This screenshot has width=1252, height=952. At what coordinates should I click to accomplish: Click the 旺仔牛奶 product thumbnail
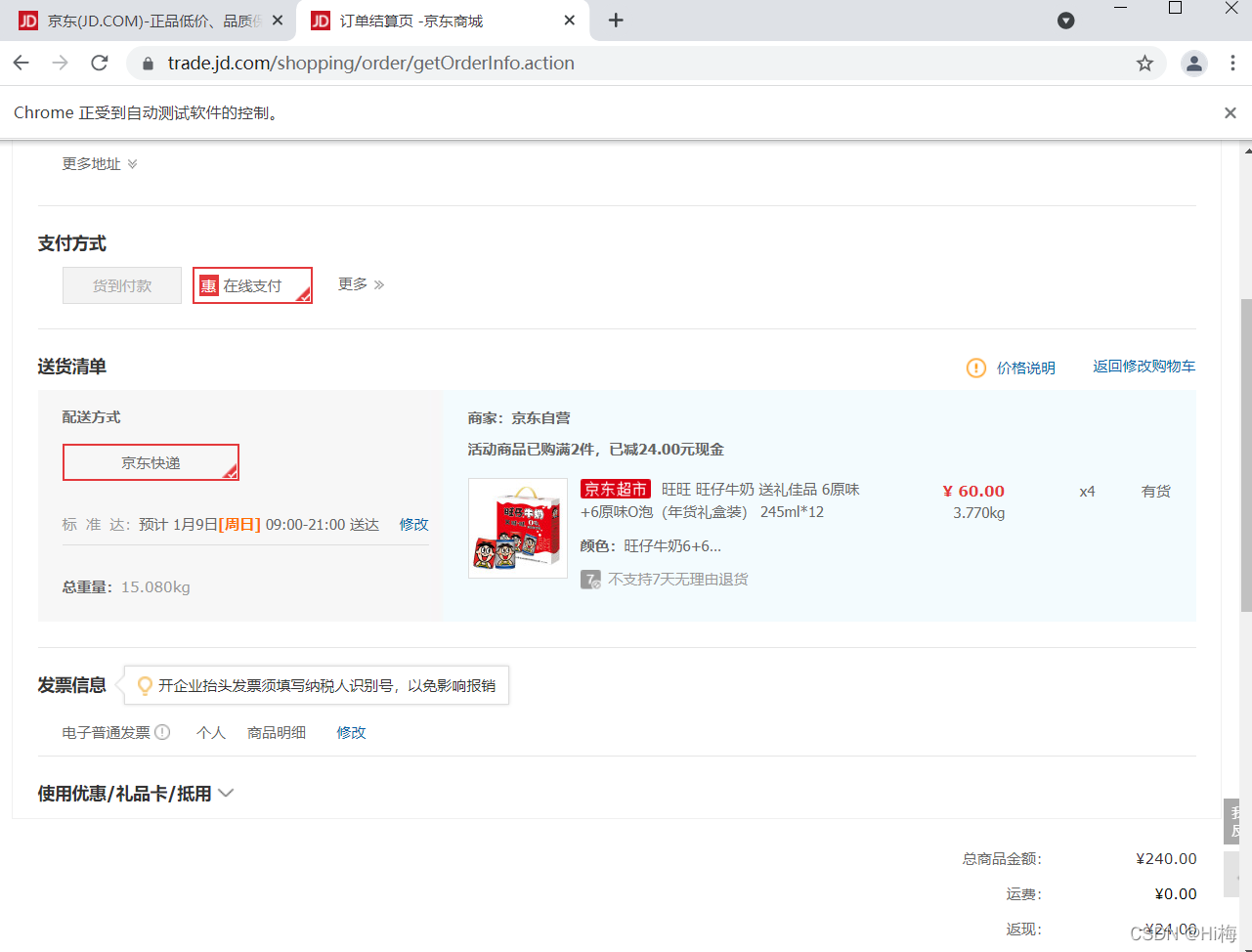pyautogui.click(x=518, y=528)
